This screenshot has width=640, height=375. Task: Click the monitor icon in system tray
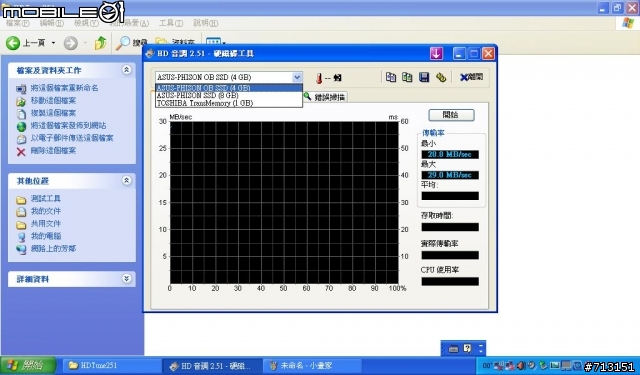[566, 366]
